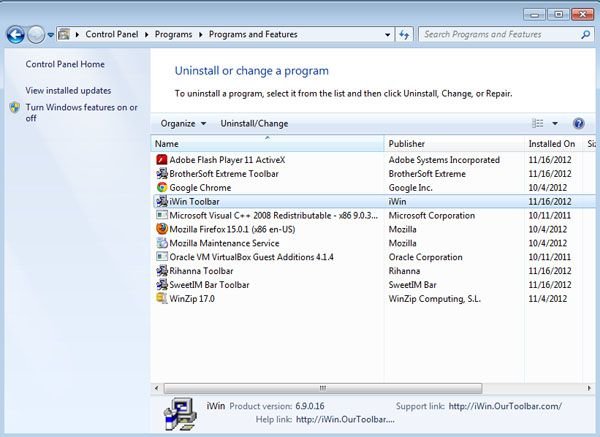This screenshot has height=437, width=600.
Task: Click Oracle Corporation publisher cell
Action: [426, 257]
